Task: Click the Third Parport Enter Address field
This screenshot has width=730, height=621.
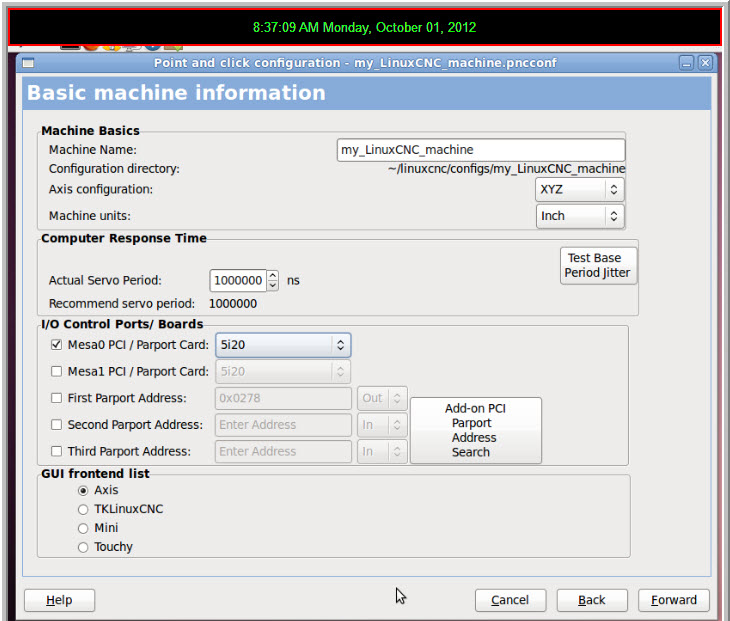Action: pyautogui.click(x=283, y=451)
